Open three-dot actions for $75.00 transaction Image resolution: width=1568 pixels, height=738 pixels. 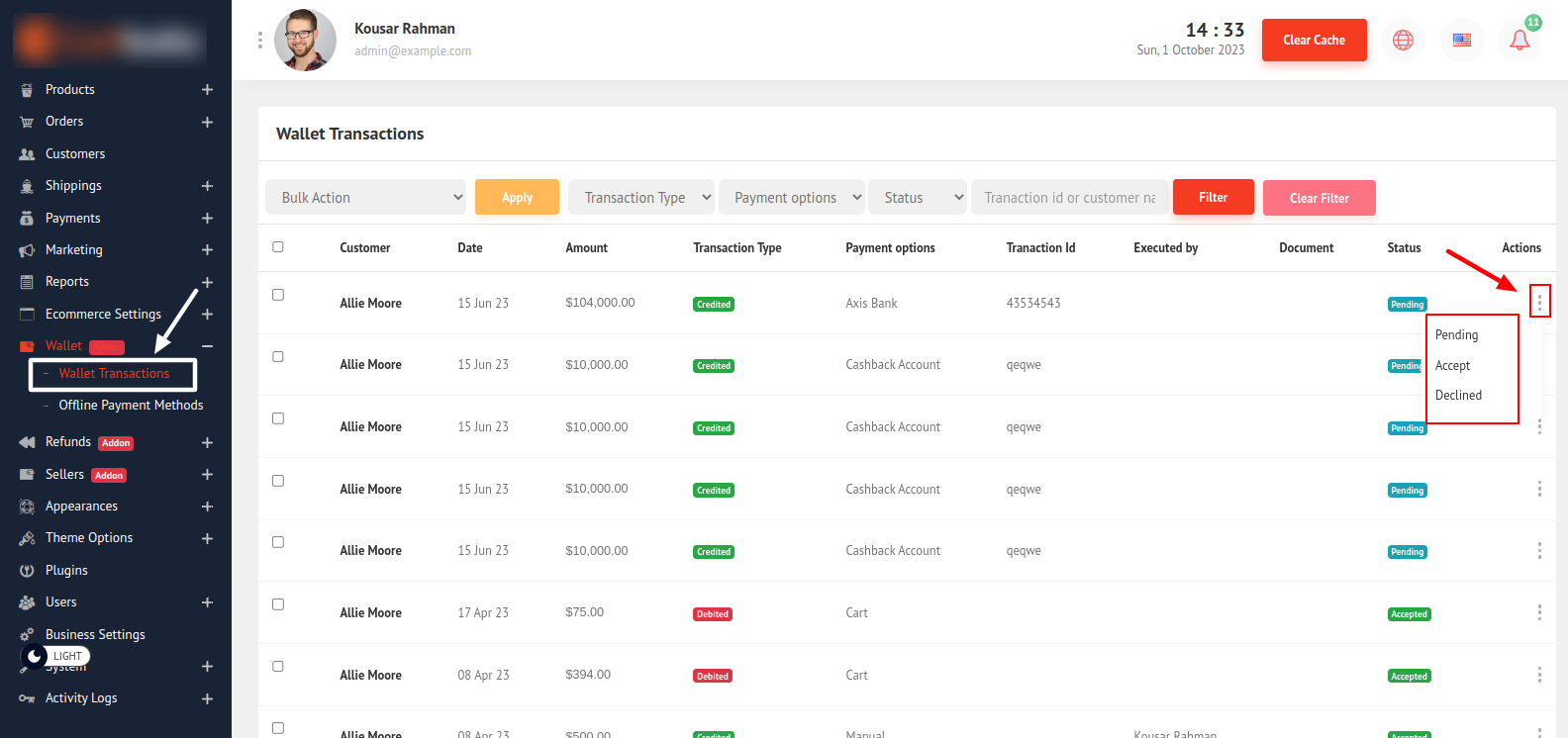pos(1539,612)
